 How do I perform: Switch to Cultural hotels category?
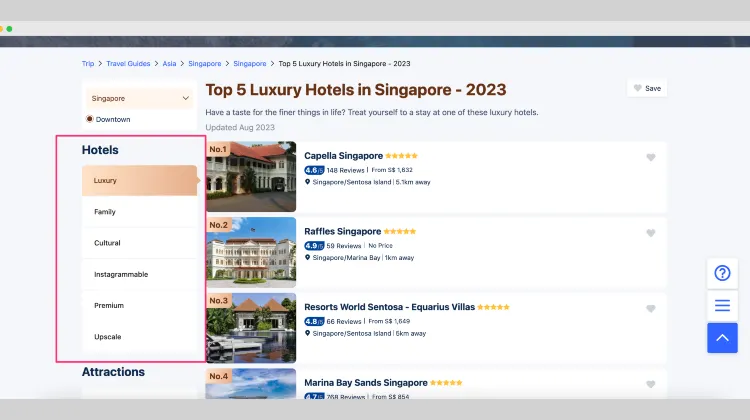pos(139,243)
